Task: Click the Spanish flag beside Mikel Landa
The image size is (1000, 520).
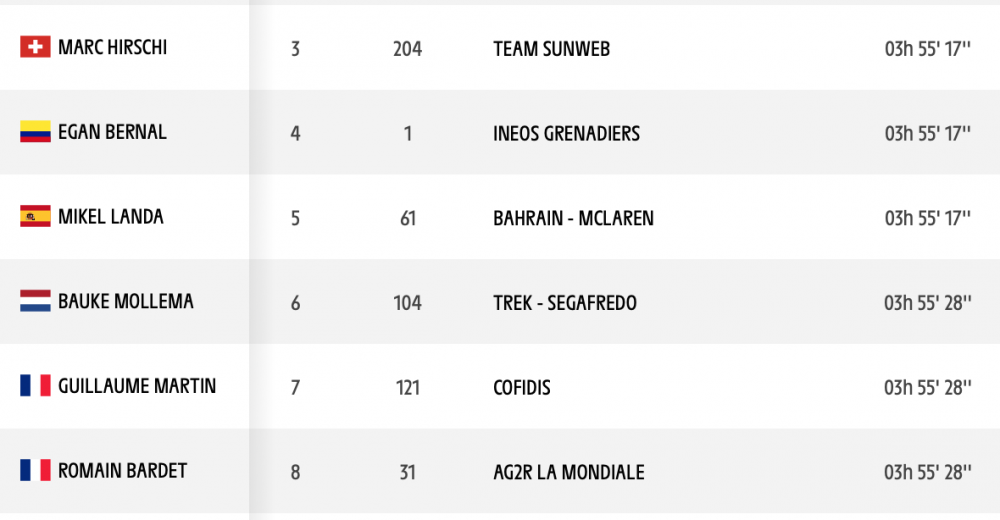Action: [35, 216]
